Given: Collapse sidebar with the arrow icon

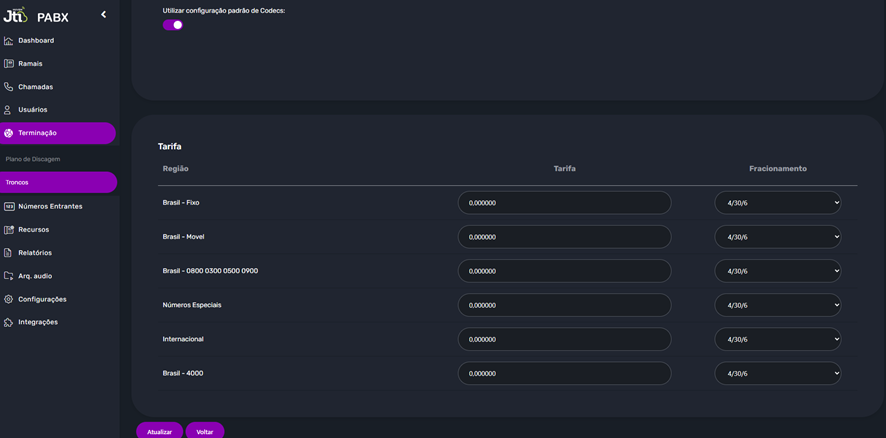Looking at the screenshot, I should point(103,15).
